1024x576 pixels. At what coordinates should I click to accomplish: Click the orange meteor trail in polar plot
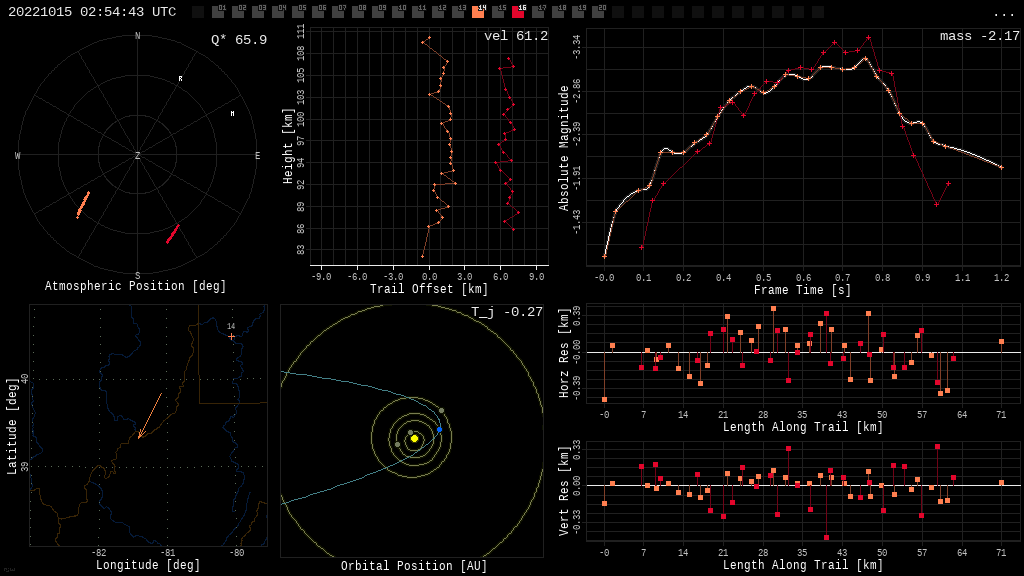(83, 204)
